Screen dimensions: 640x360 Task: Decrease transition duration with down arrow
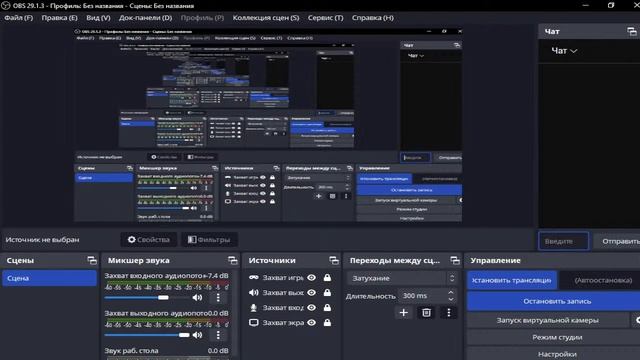[451, 299]
